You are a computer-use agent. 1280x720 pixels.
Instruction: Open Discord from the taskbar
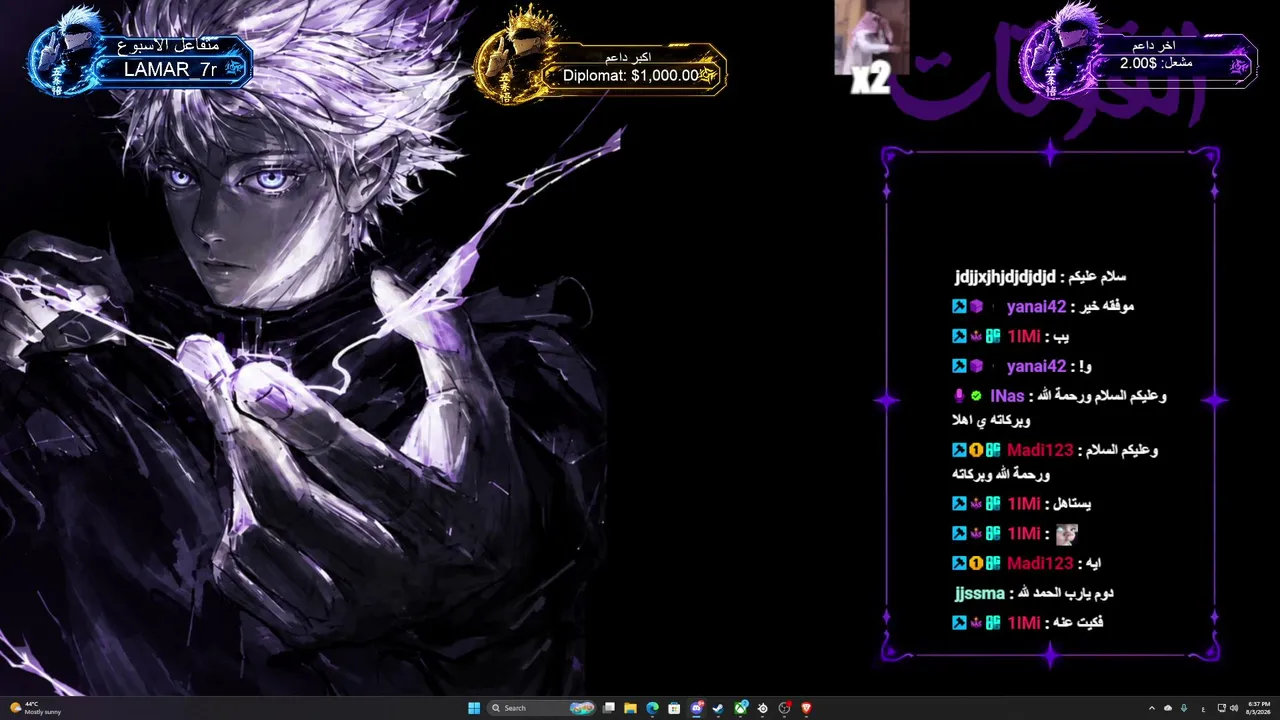click(x=697, y=708)
